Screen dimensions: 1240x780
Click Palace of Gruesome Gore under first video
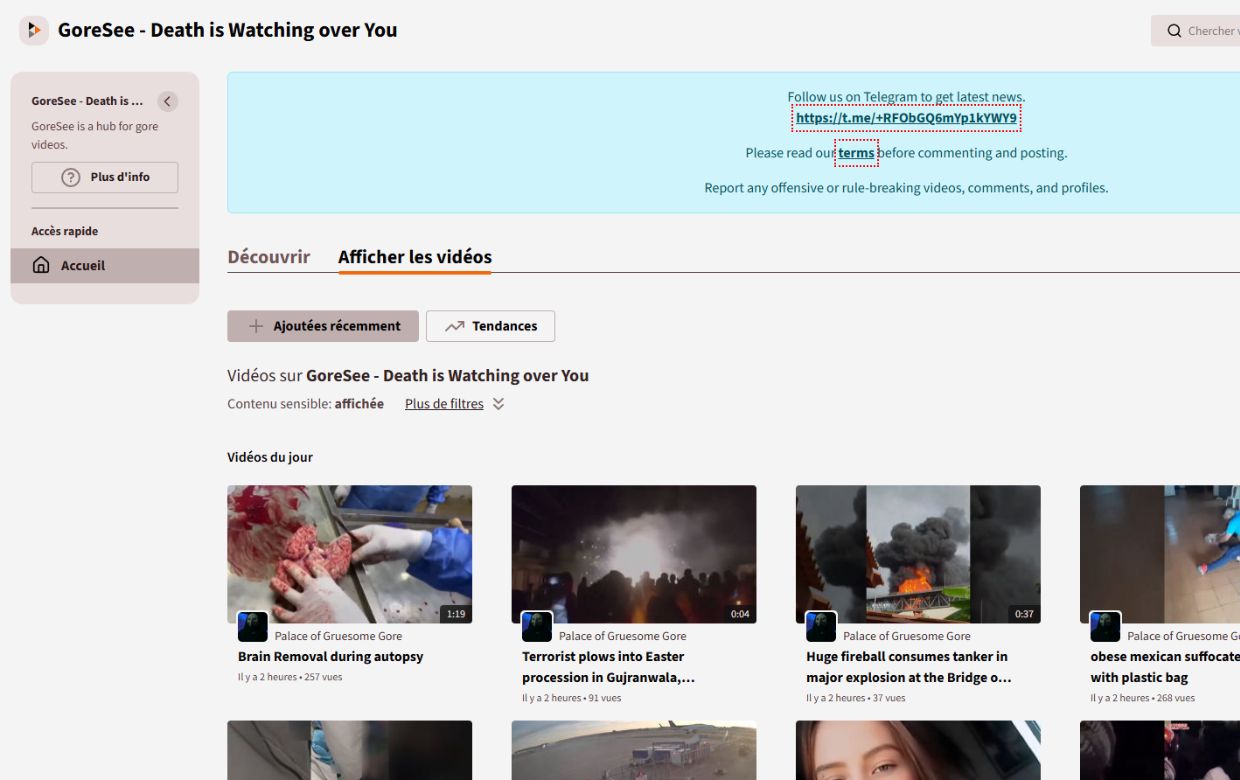tap(338, 636)
